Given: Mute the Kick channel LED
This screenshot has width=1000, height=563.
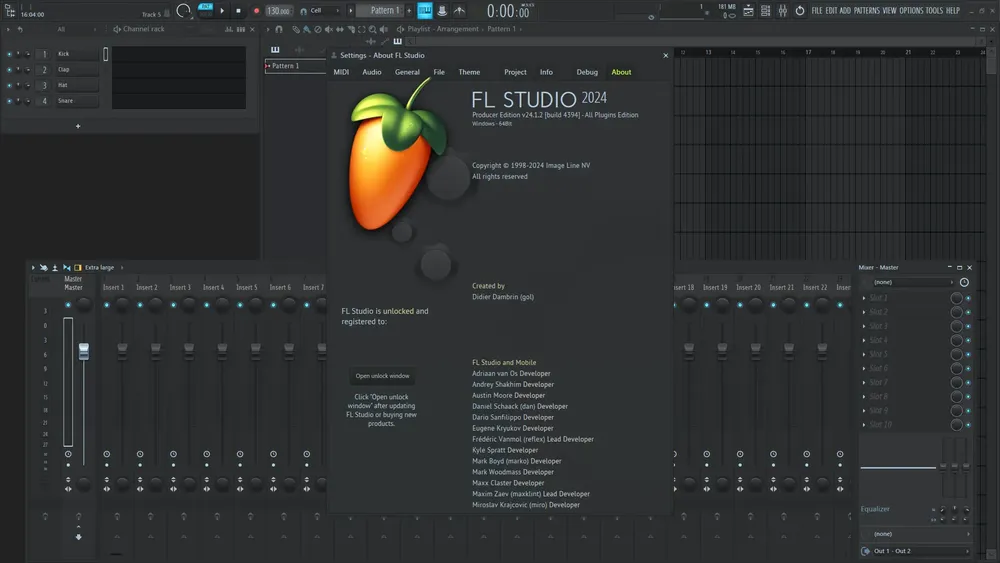Looking at the screenshot, I should click(9, 54).
